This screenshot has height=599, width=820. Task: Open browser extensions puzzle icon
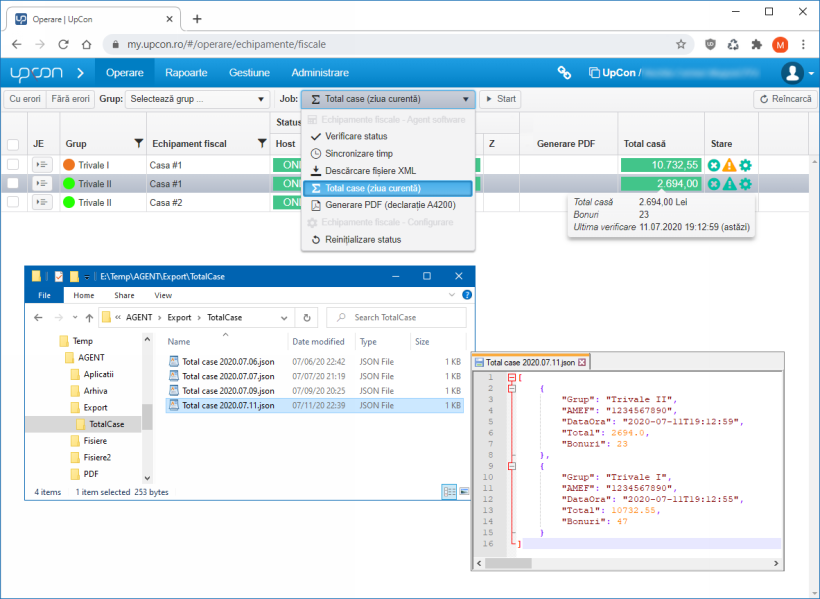[x=756, y=44]
